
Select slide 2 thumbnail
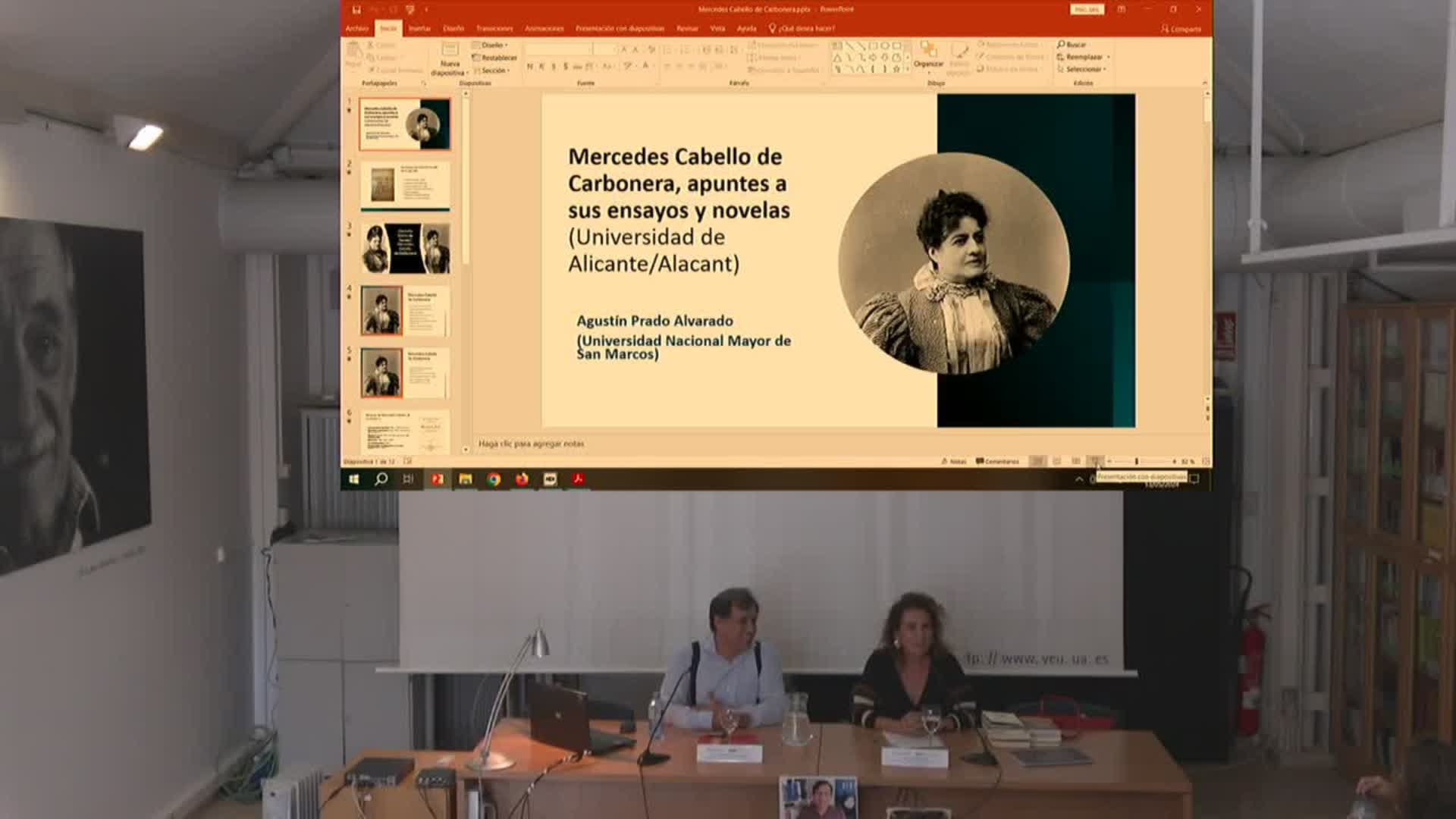coord(405,185)
